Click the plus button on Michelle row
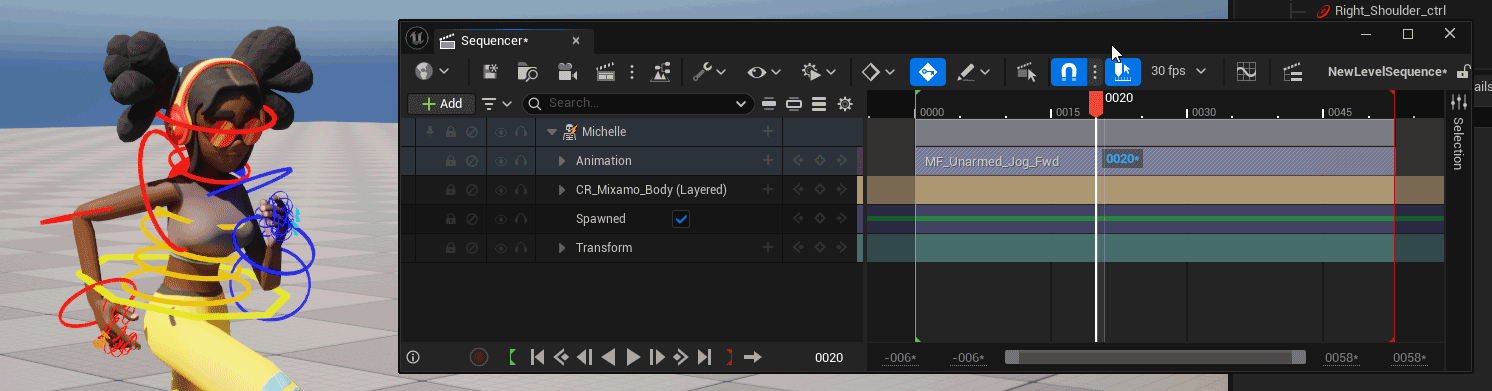Screen dimensions: 1492x391 [x=768, y=132]
